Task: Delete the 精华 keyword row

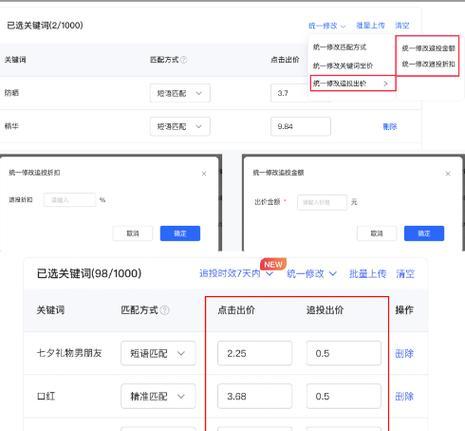Action: click(390, 126)
